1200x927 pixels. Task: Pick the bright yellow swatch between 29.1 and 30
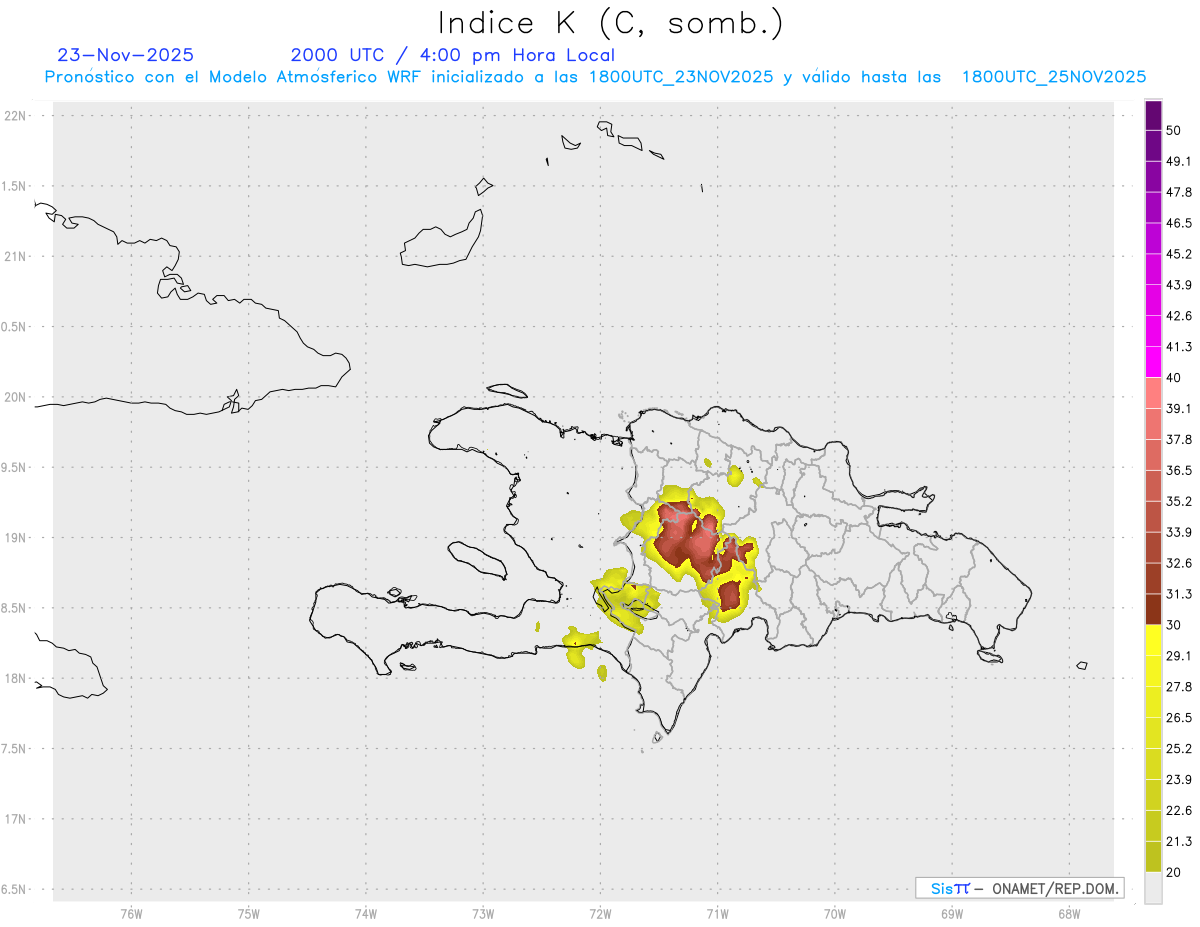click(1153, 640)
